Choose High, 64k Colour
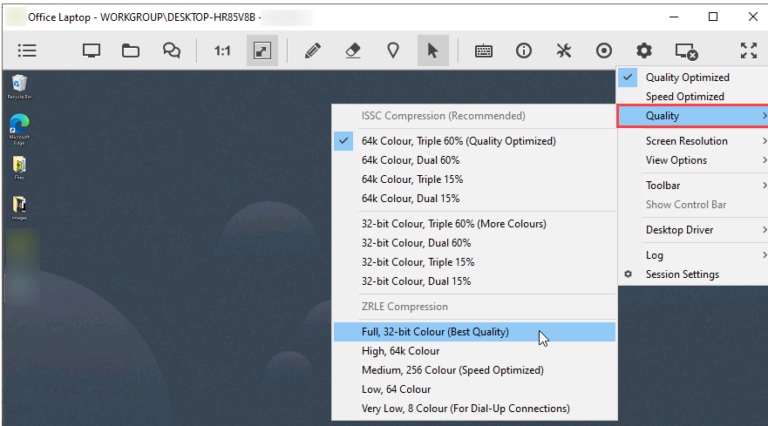The width and height of the screenshot is (768, 426). 474,351
